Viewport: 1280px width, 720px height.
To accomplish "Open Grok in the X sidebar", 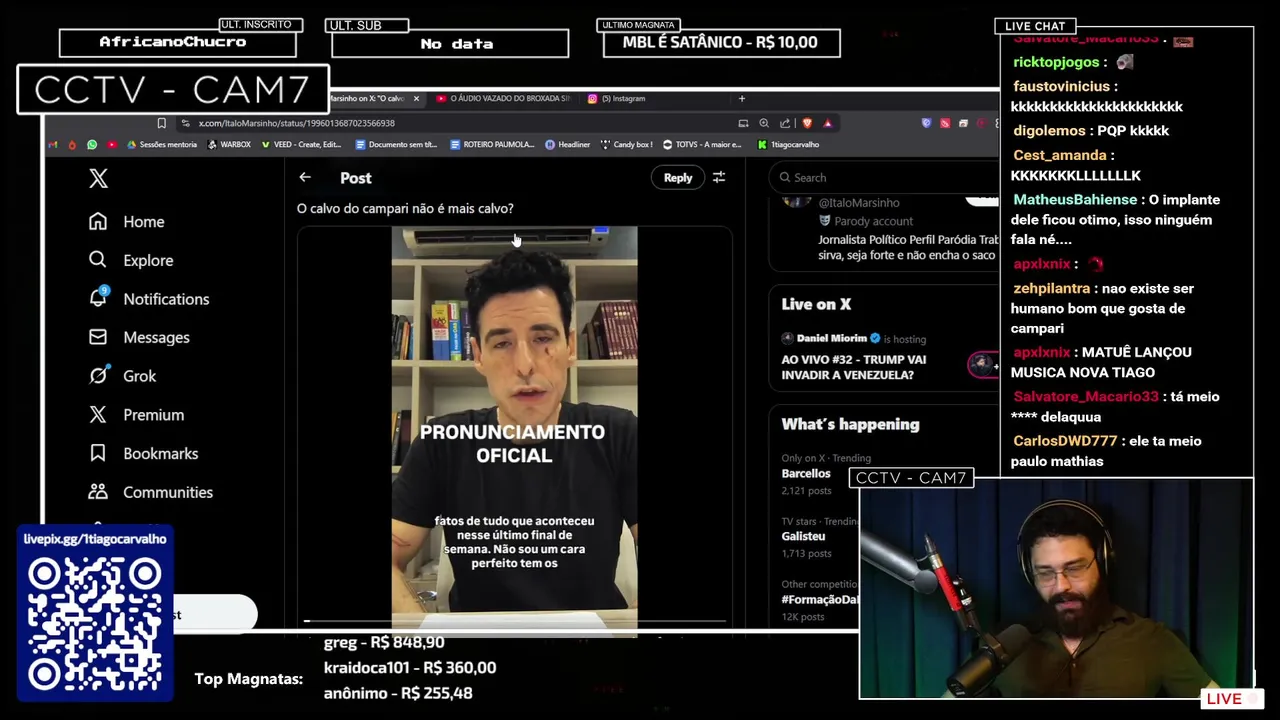I will (x=121, y=376).
